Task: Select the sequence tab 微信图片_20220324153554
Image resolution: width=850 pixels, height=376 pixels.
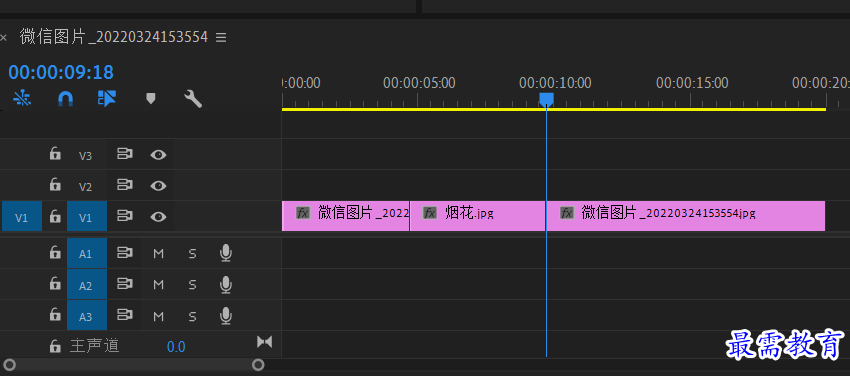Action: click(x=114, y=37)
